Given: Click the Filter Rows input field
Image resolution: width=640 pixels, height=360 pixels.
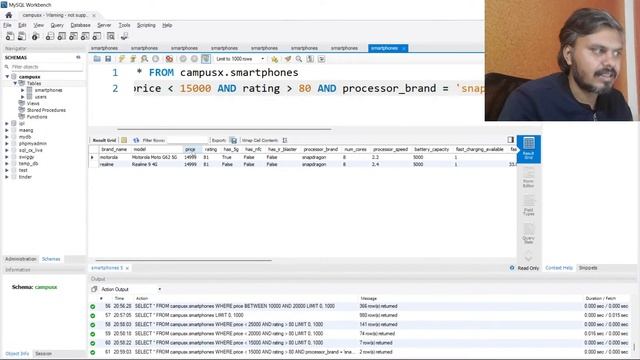Looking at the screenshot, I should click(x=187, y=140).
